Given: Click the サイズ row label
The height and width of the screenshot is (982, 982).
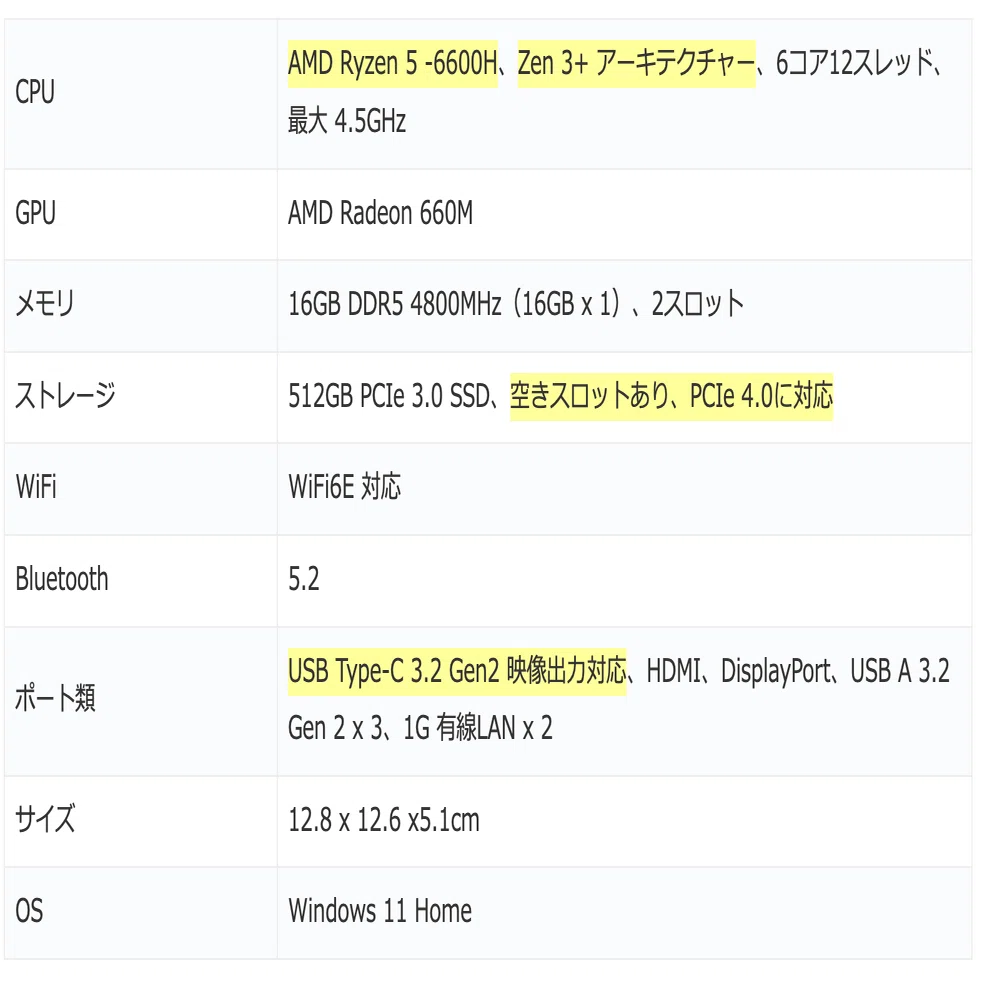Looking at the screenshot, I should coord(45,819).
